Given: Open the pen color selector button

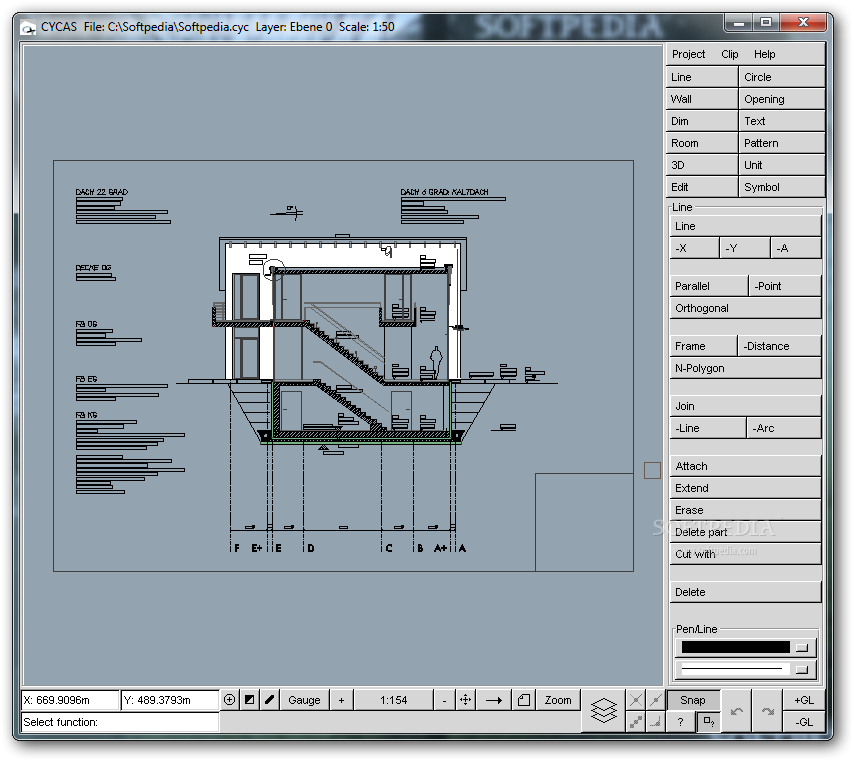Looking at the screenshot, I should (x=802, y=647).
